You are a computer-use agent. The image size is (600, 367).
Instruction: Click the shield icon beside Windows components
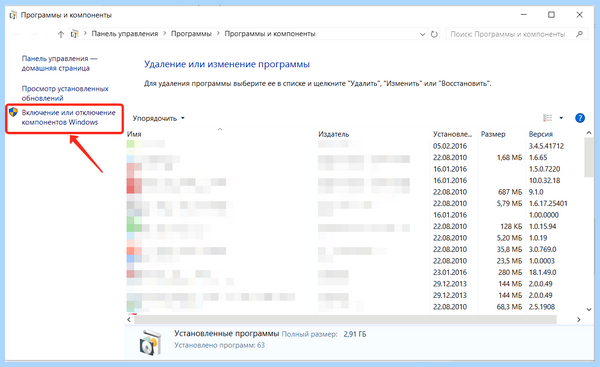pyautogui.click(x=13, y=112)
